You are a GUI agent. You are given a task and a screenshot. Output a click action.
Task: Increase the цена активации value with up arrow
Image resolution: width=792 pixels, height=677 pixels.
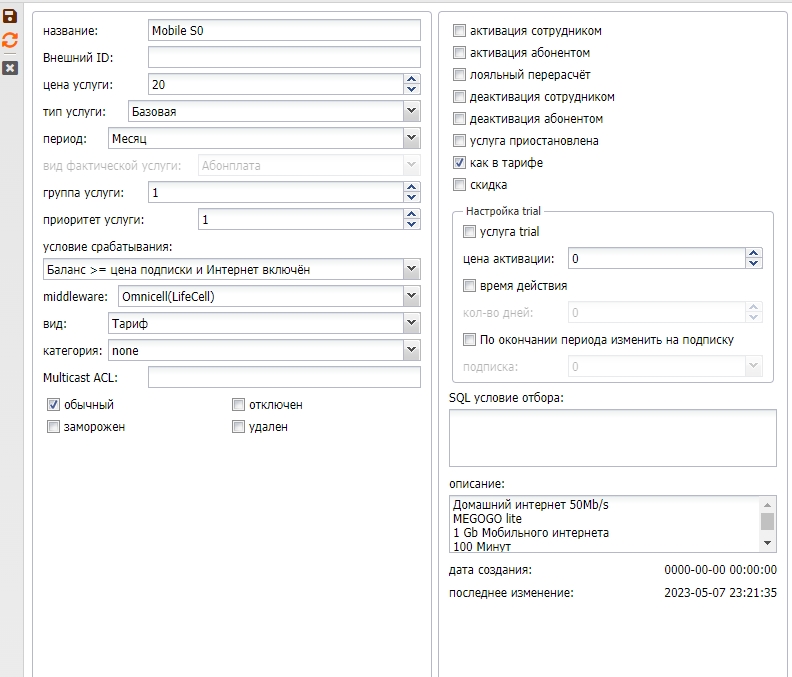(754, 254)
